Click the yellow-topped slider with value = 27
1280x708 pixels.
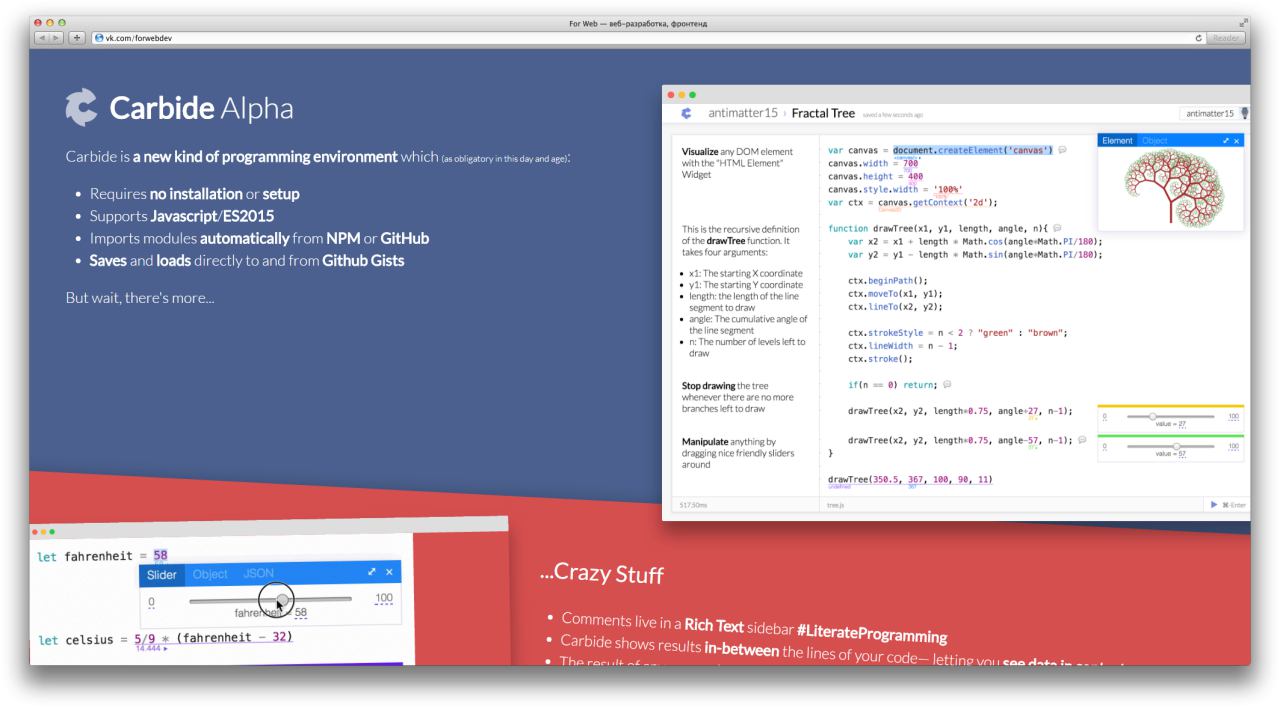click(x=1170, y=418)
